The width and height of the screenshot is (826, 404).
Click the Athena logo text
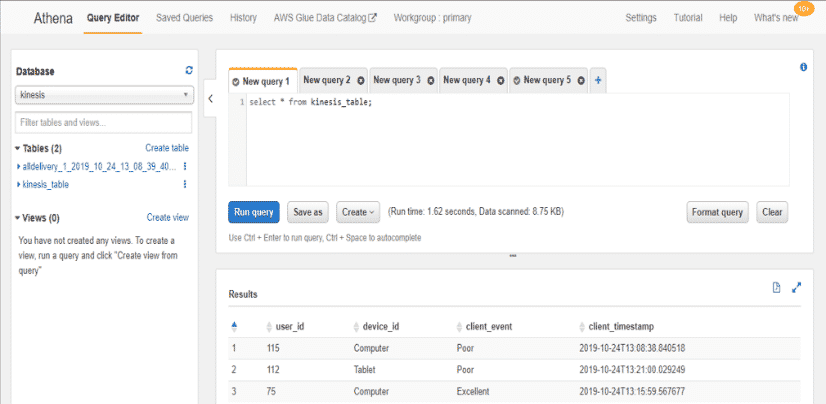(x=53, y=18)
